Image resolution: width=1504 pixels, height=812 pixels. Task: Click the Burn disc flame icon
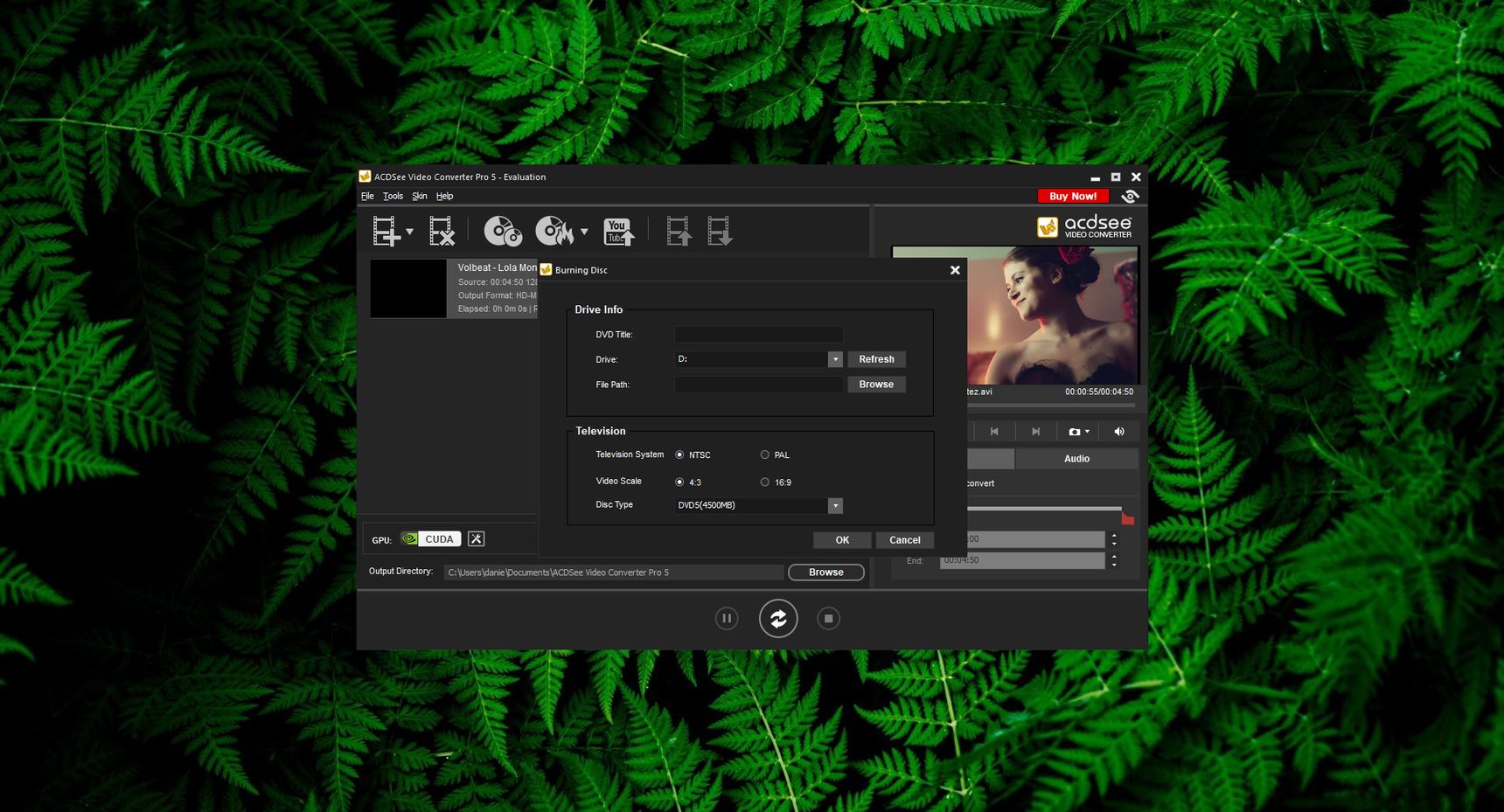pyautogui.click(x=554, y=232)
